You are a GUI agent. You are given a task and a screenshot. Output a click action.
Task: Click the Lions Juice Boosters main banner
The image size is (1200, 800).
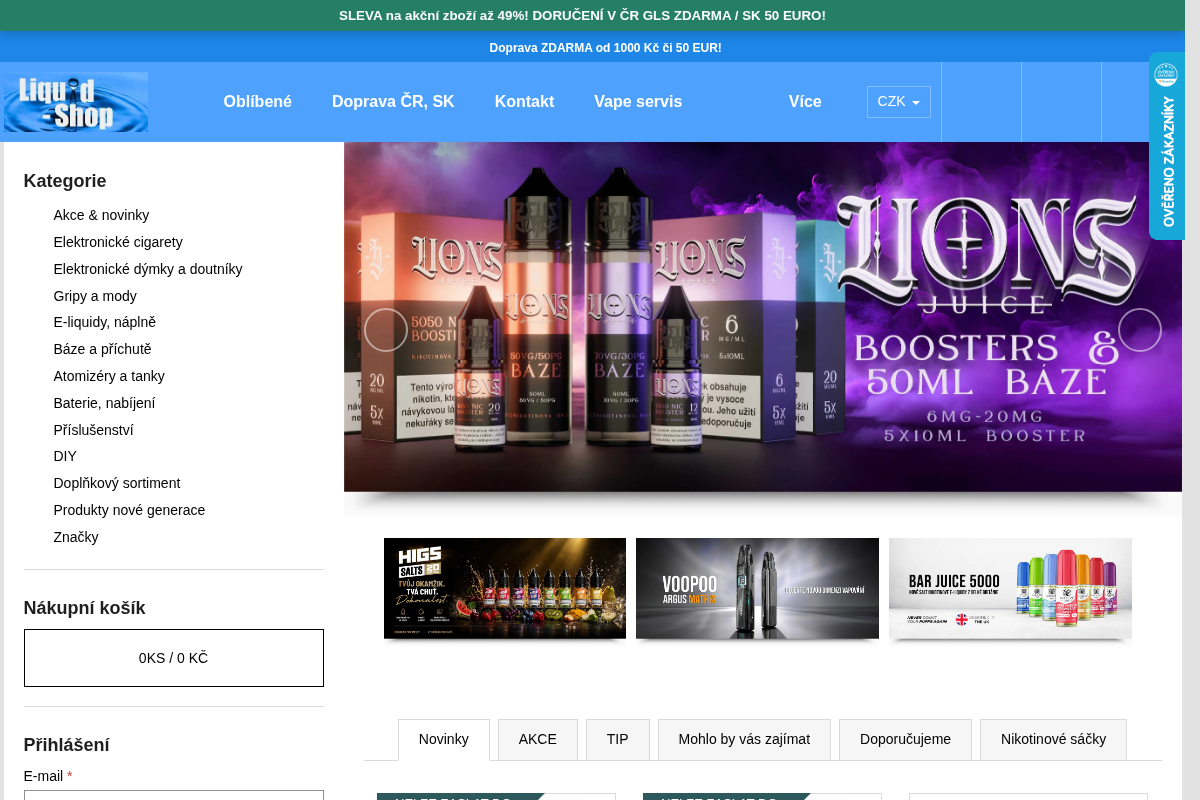click(x=763, y=317)
